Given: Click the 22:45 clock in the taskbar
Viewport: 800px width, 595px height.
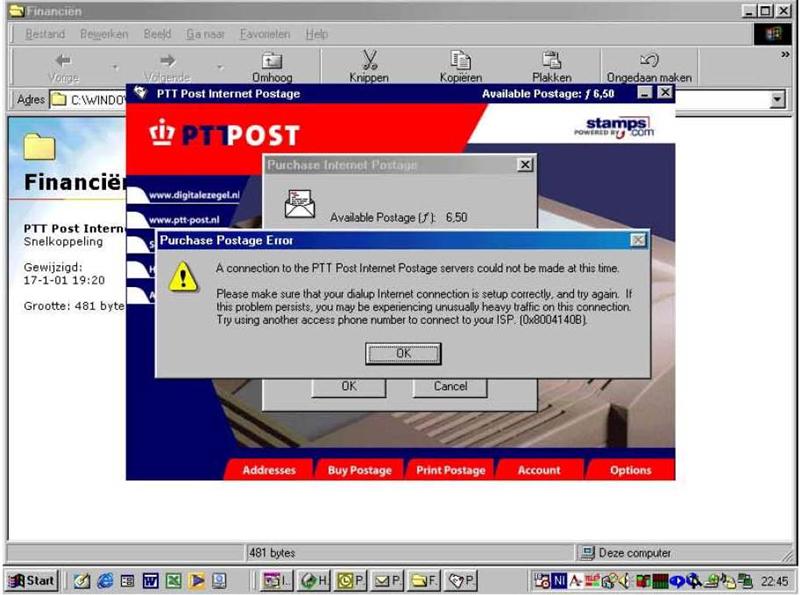Looking at the screenshot, I should 774,581.
